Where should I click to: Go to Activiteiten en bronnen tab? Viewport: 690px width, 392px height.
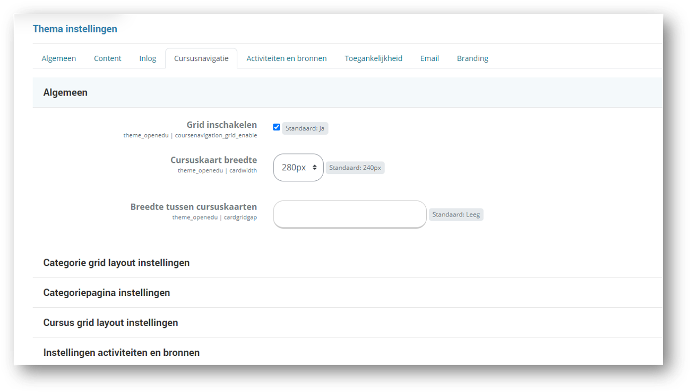coord(286,59)
